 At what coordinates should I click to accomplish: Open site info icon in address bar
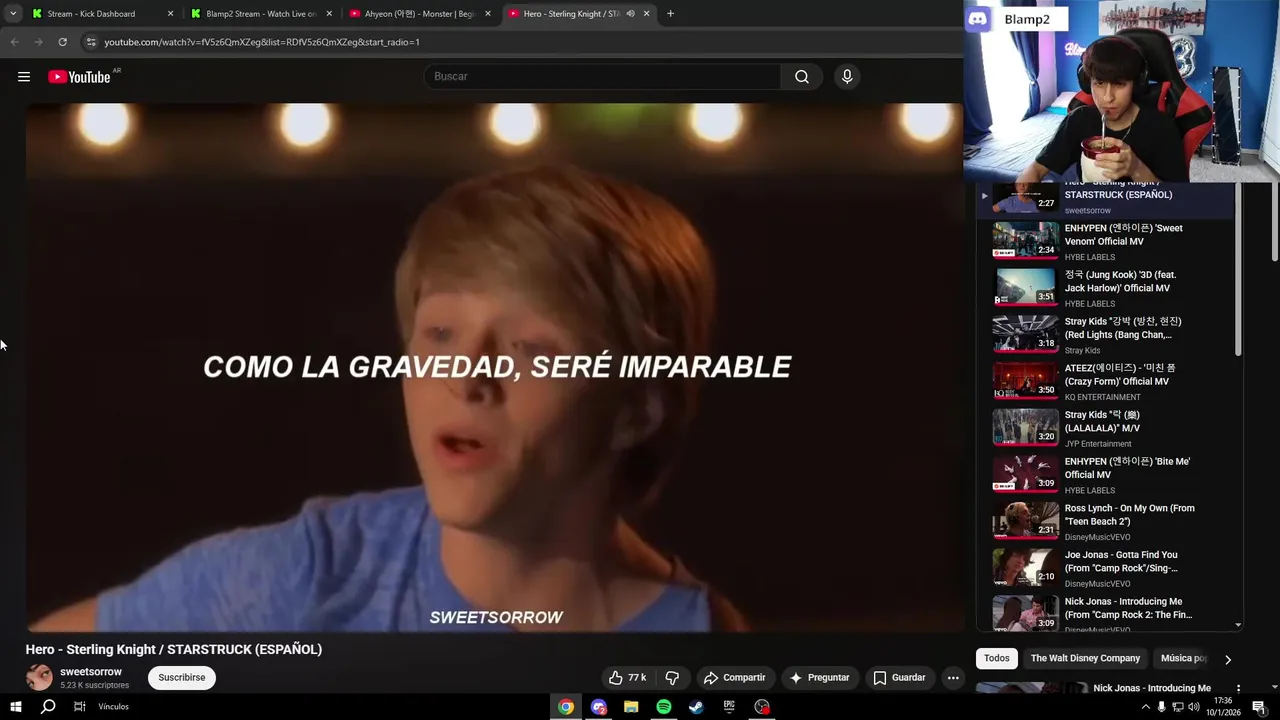click(91, 42)
